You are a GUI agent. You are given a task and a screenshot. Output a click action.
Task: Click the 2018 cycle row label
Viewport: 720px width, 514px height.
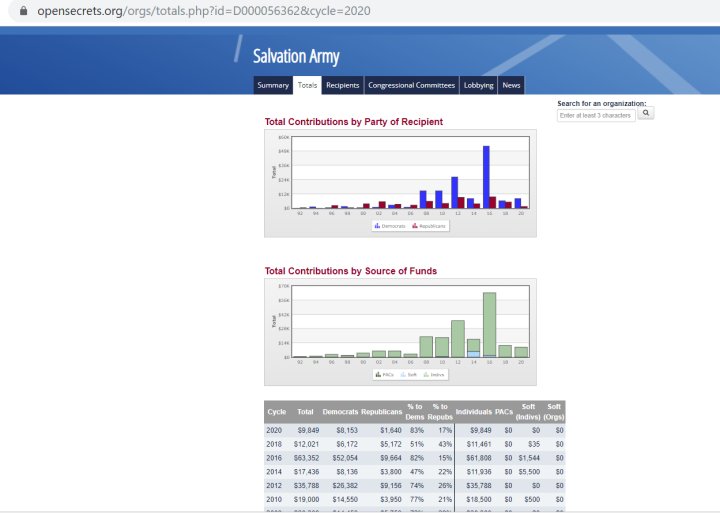point(274,444)
